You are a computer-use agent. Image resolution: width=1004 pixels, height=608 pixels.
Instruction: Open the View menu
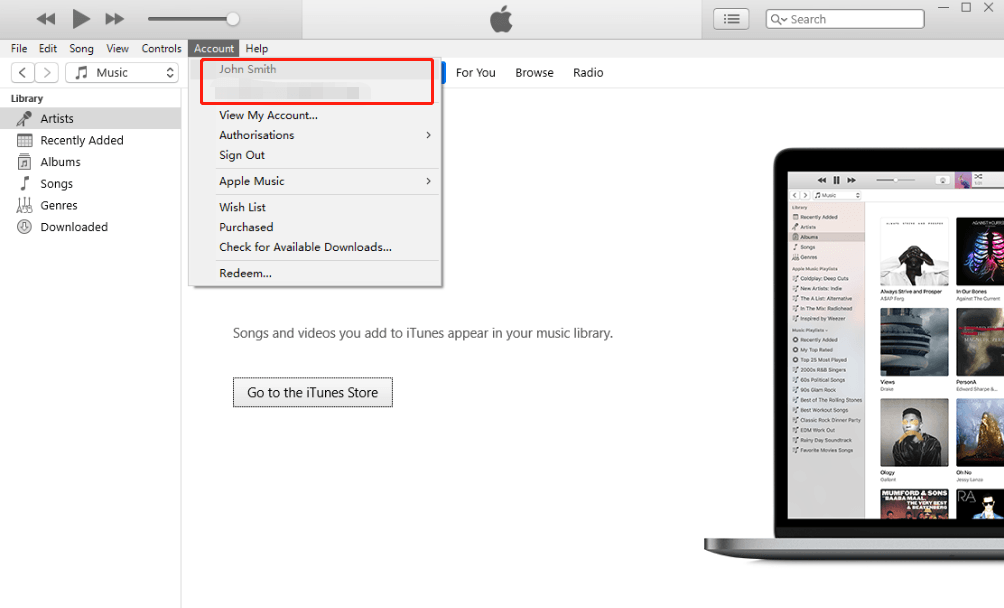tap(117, 49)
